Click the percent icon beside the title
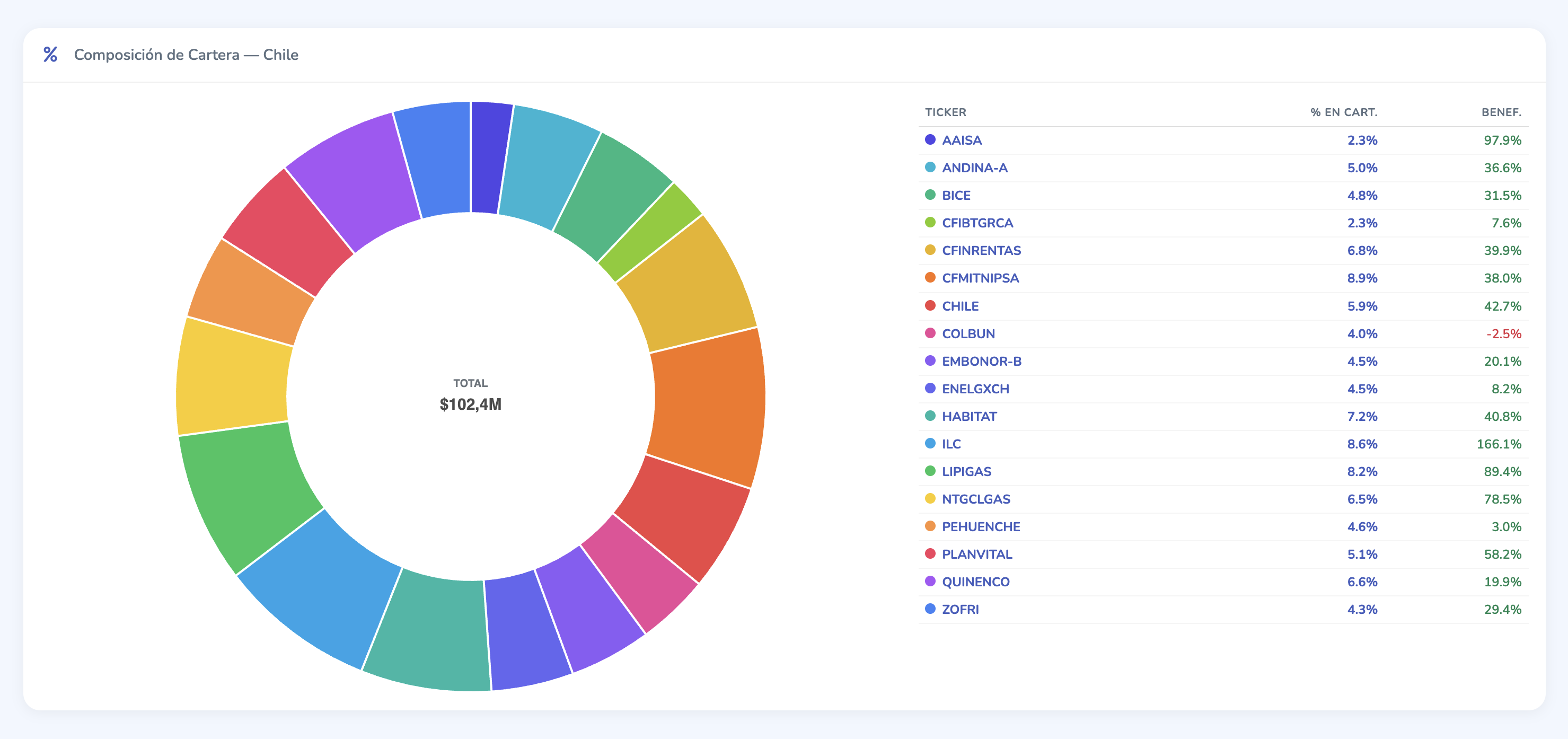 [50, 55]
